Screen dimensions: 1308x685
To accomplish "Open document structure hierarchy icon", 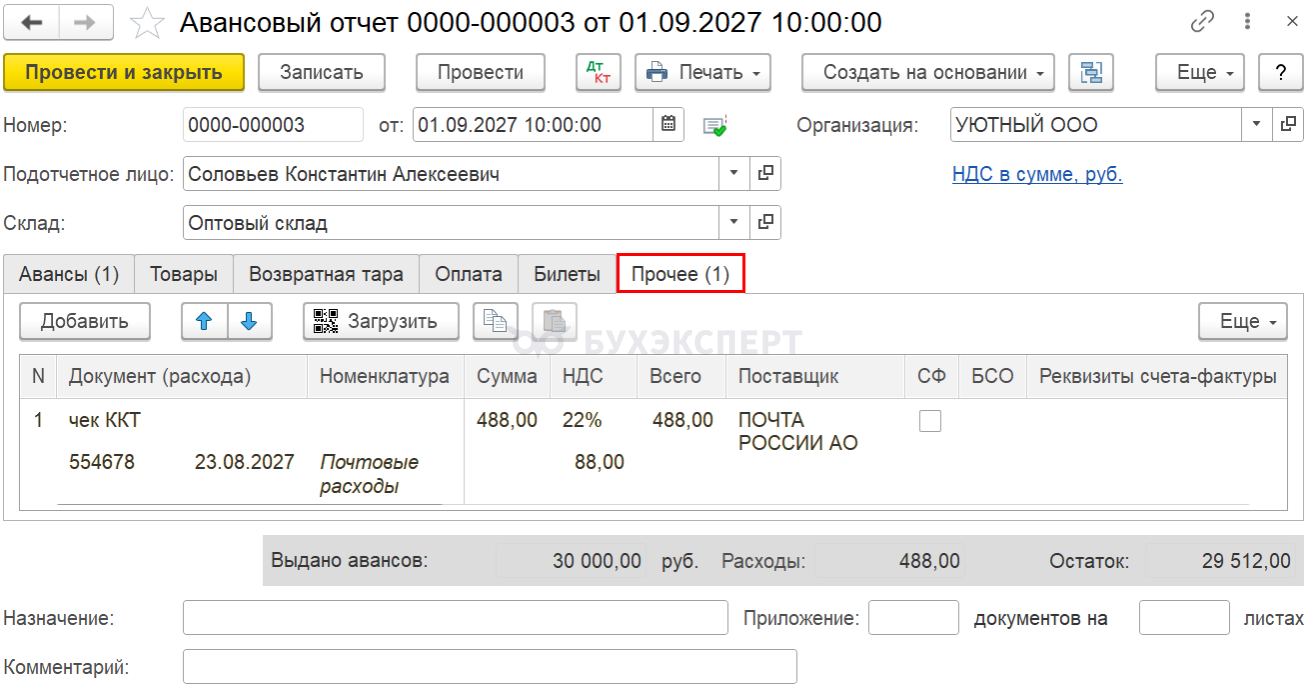I will point(1091,72).
